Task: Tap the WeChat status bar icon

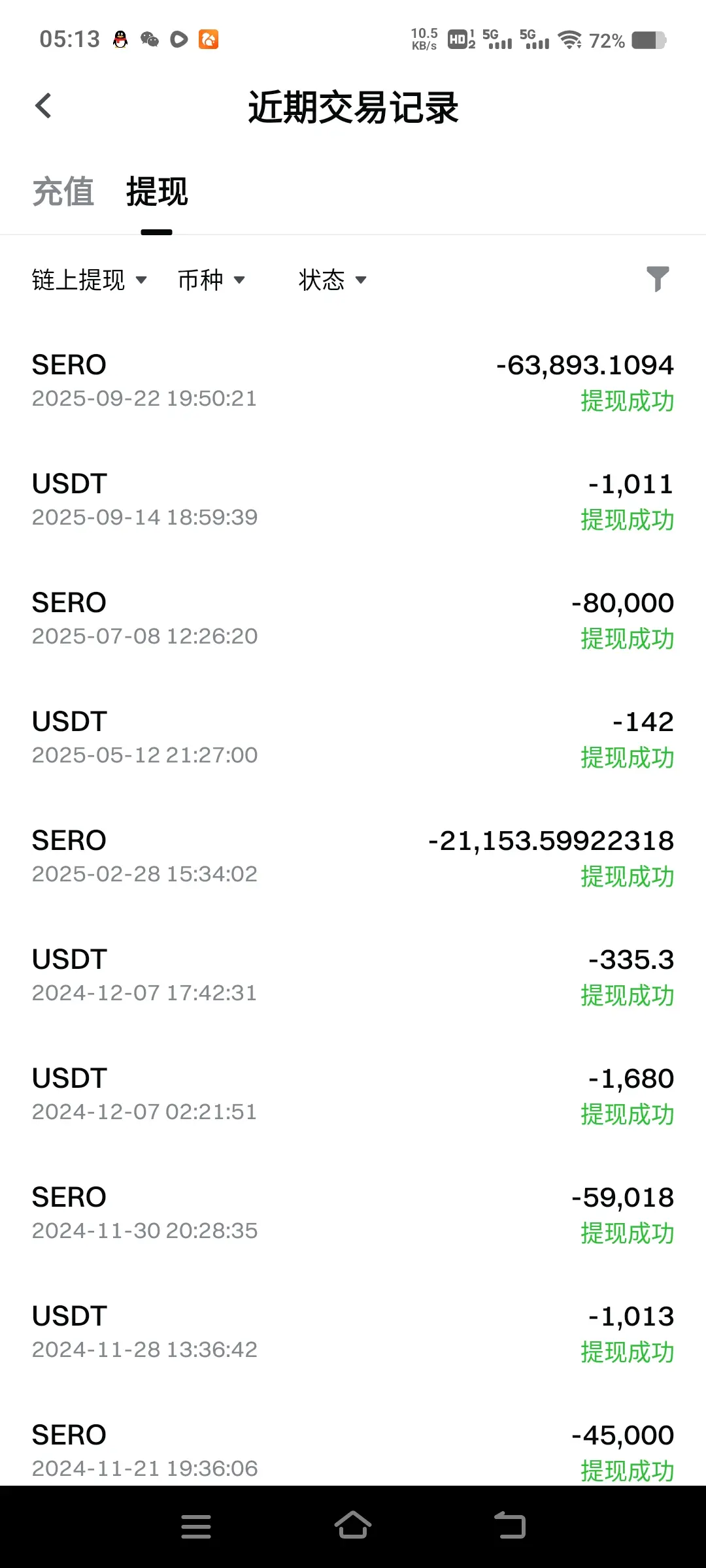Action: click(150, 40)
